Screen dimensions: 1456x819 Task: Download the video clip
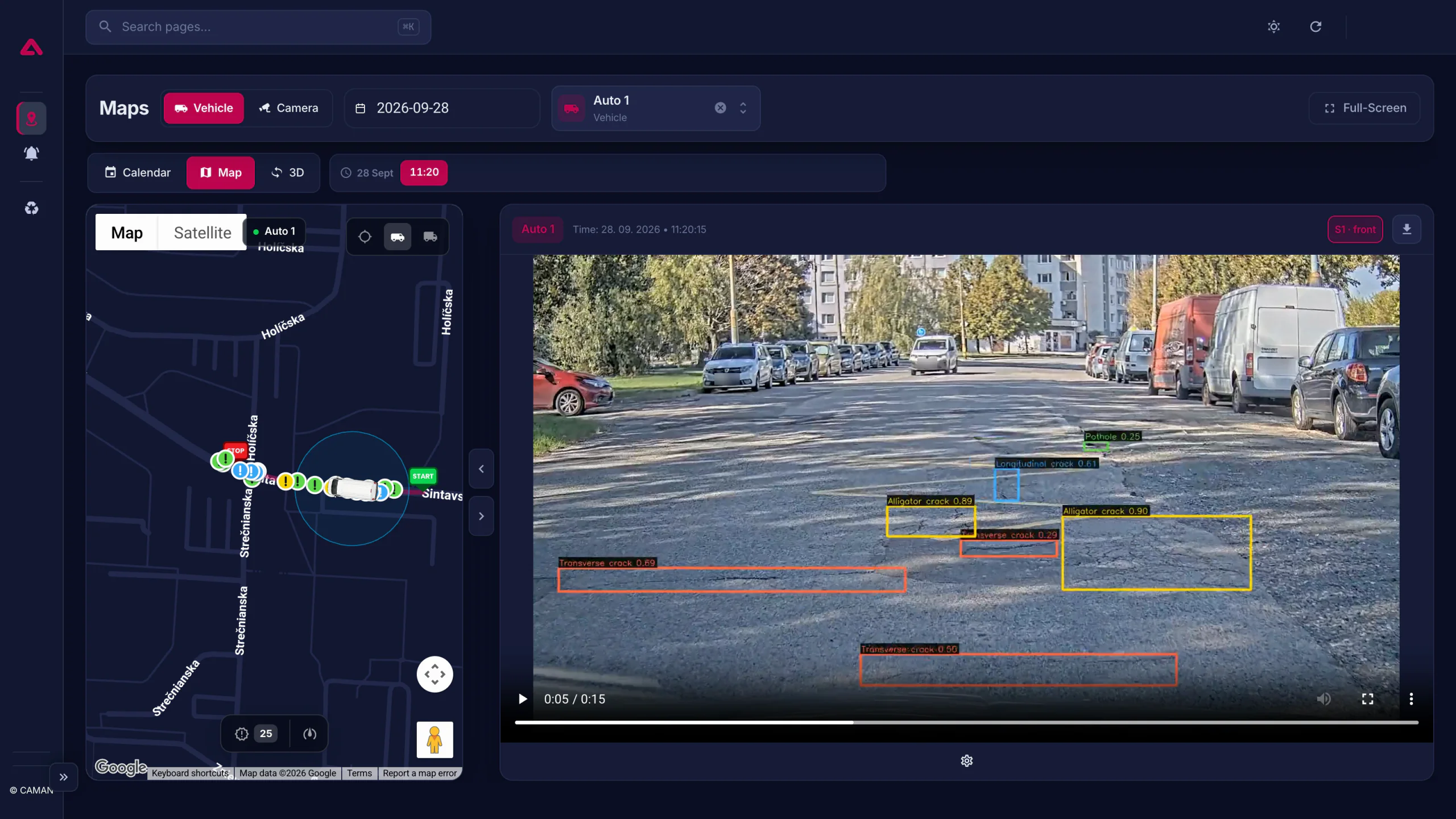click(x=1407, y=230)
